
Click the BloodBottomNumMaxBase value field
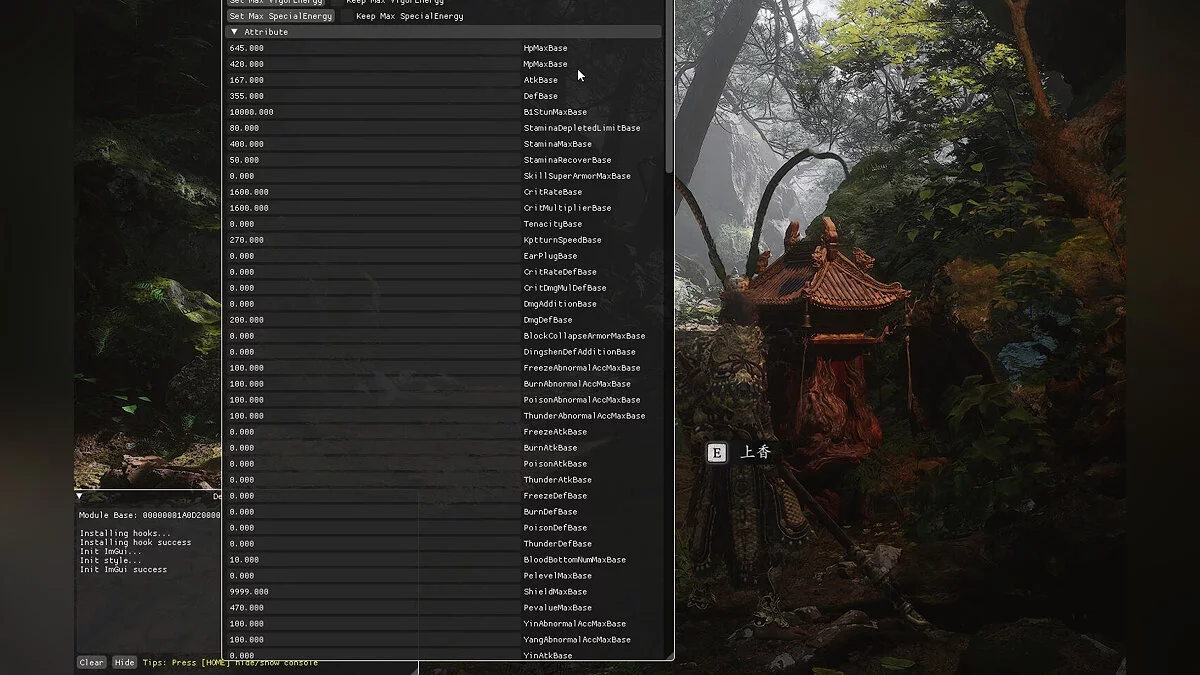pyautogui.click(x=372, y=560)
